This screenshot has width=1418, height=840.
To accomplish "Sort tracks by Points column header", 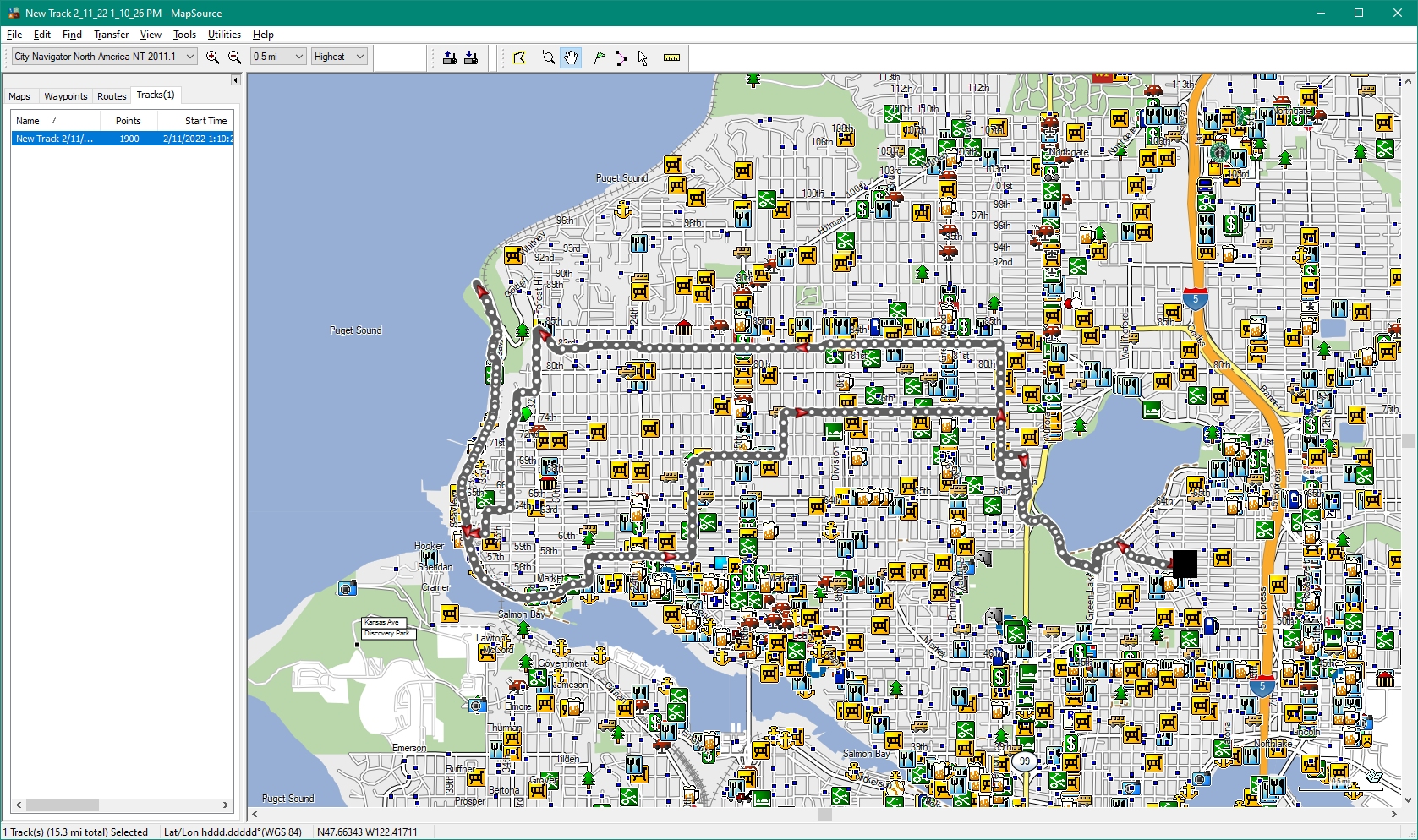I will (x=129, y=121).
